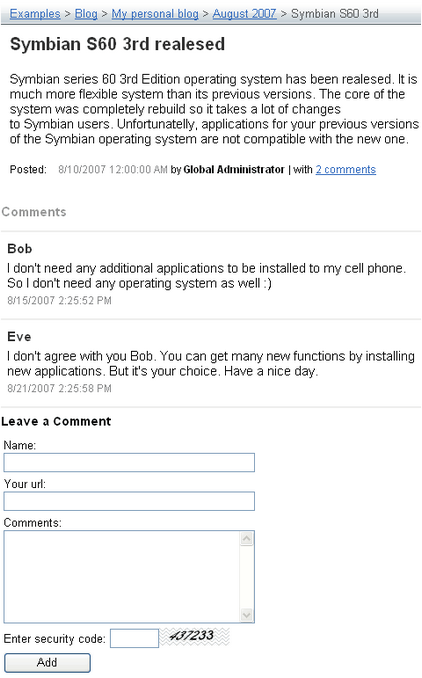Click the Leave a Comment heading

click(x=56, y=421)
